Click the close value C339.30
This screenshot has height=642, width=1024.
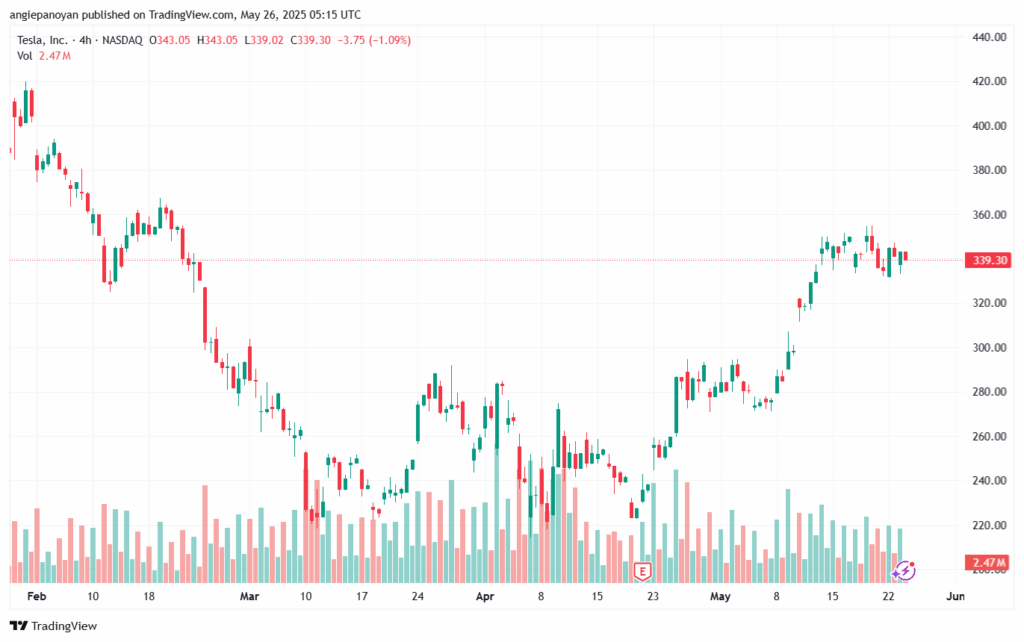(310, 40)
